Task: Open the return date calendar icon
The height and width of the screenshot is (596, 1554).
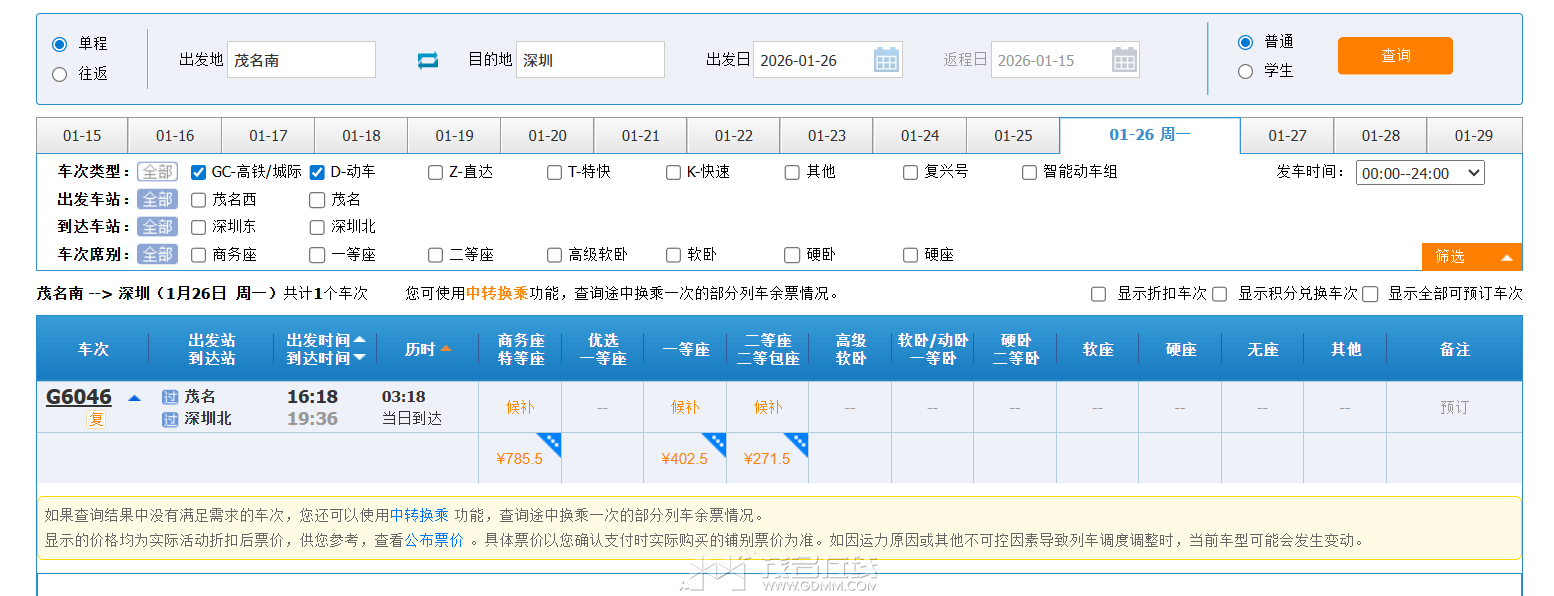Action: 1124,59
